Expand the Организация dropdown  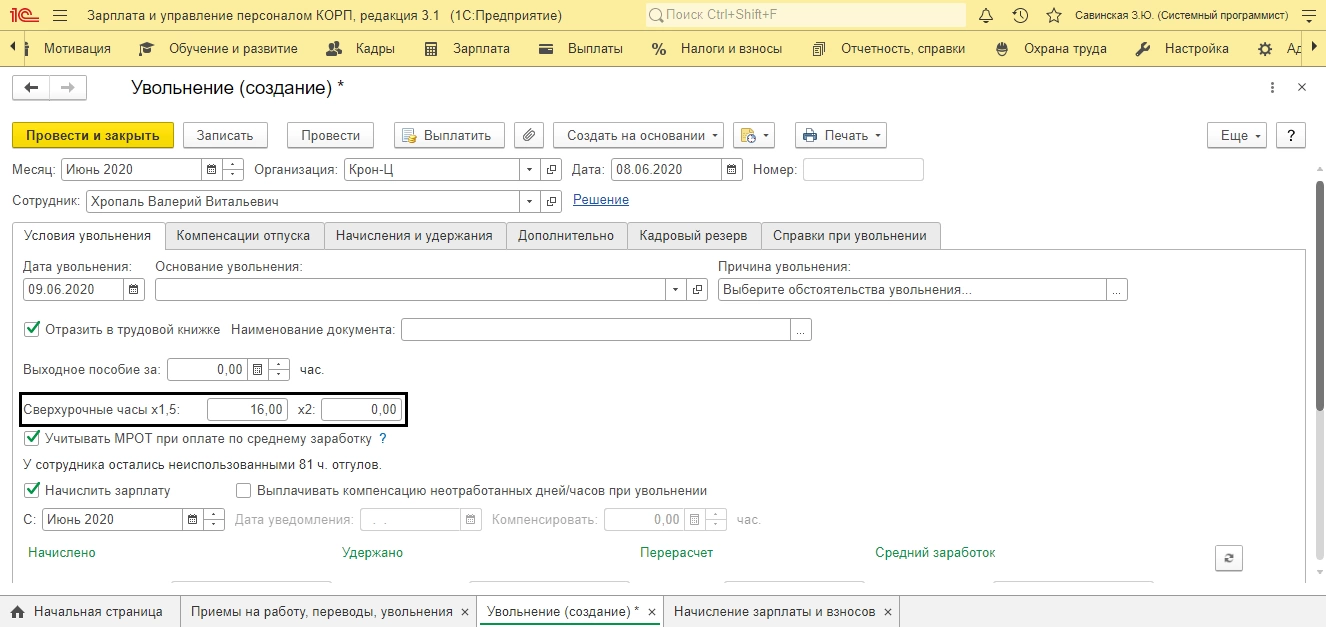pos(530,170)
